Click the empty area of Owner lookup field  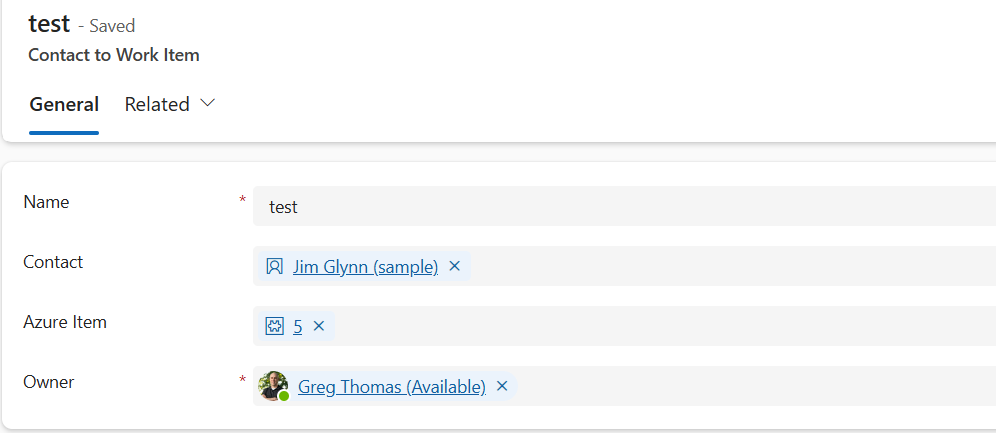pyautogui.click(x=750, y=386)
